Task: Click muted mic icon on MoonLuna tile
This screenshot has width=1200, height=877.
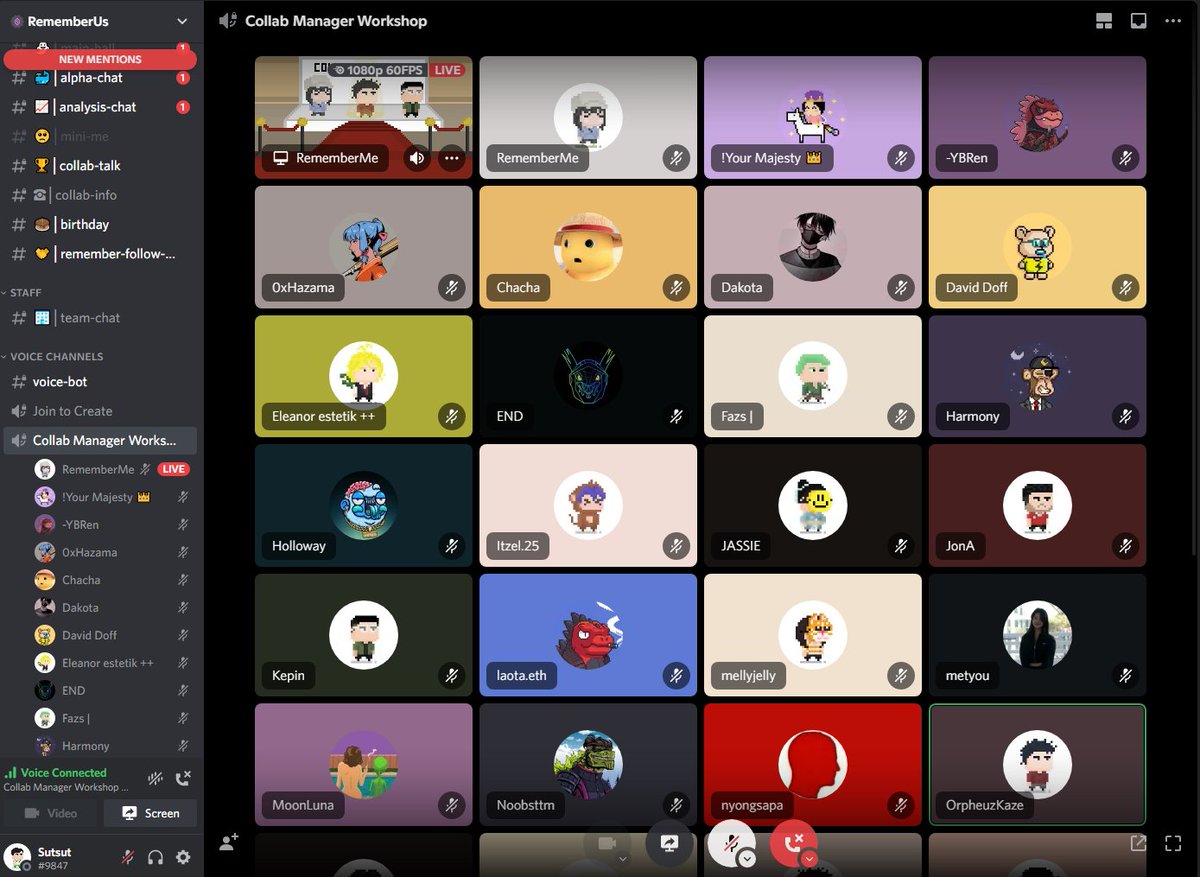Action: point(452,804)
